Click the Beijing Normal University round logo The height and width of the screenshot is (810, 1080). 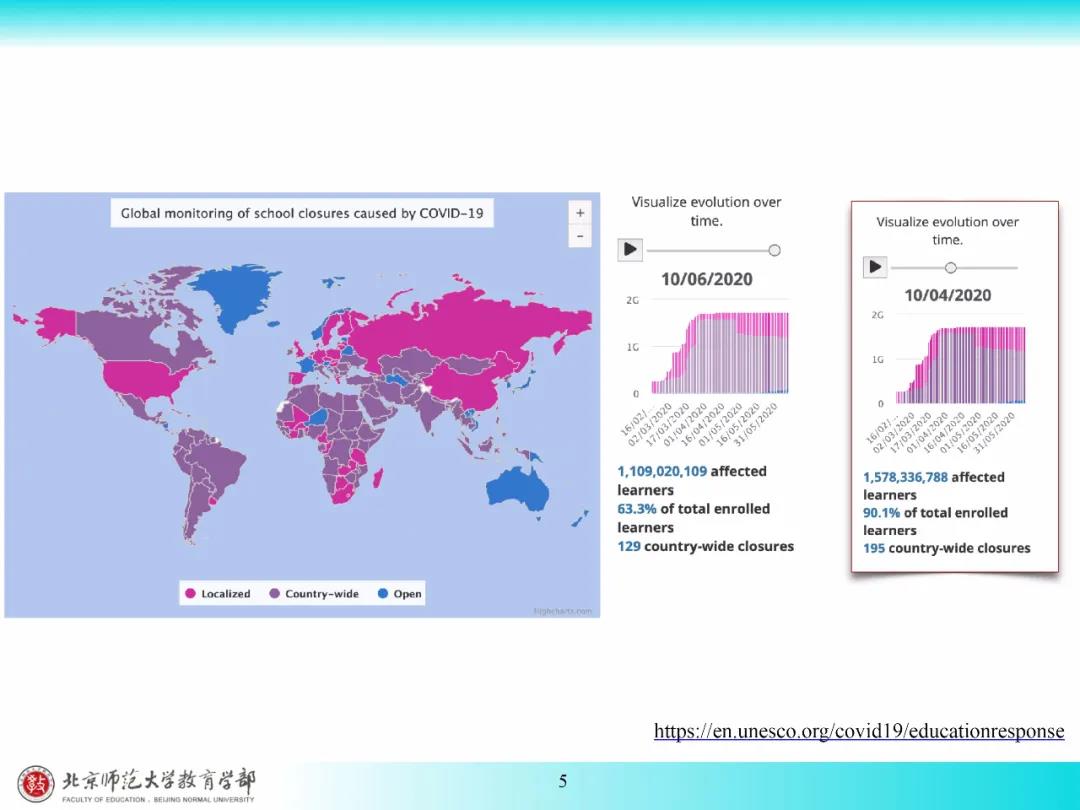pos(36,785)
